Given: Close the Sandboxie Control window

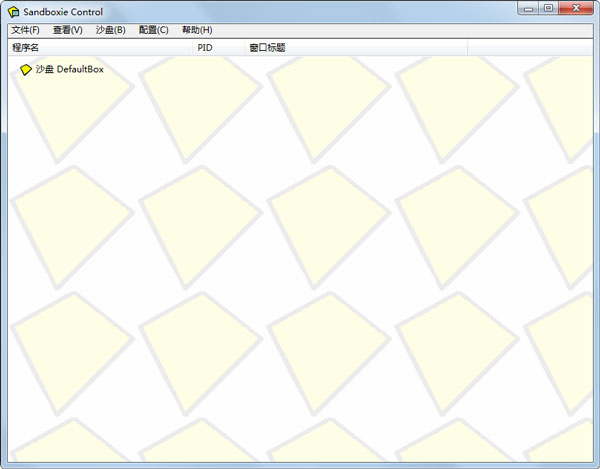Looking at the screenshot, I should 577,8.
